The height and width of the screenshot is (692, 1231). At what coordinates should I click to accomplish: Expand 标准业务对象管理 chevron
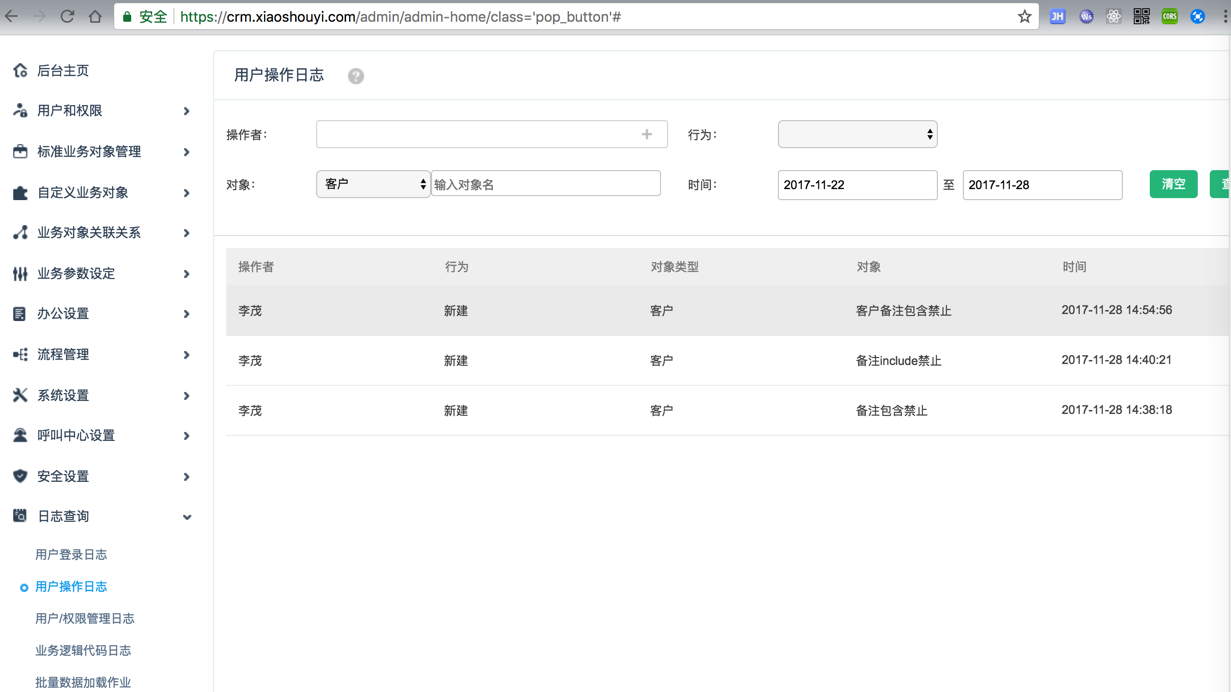point(187,152)
